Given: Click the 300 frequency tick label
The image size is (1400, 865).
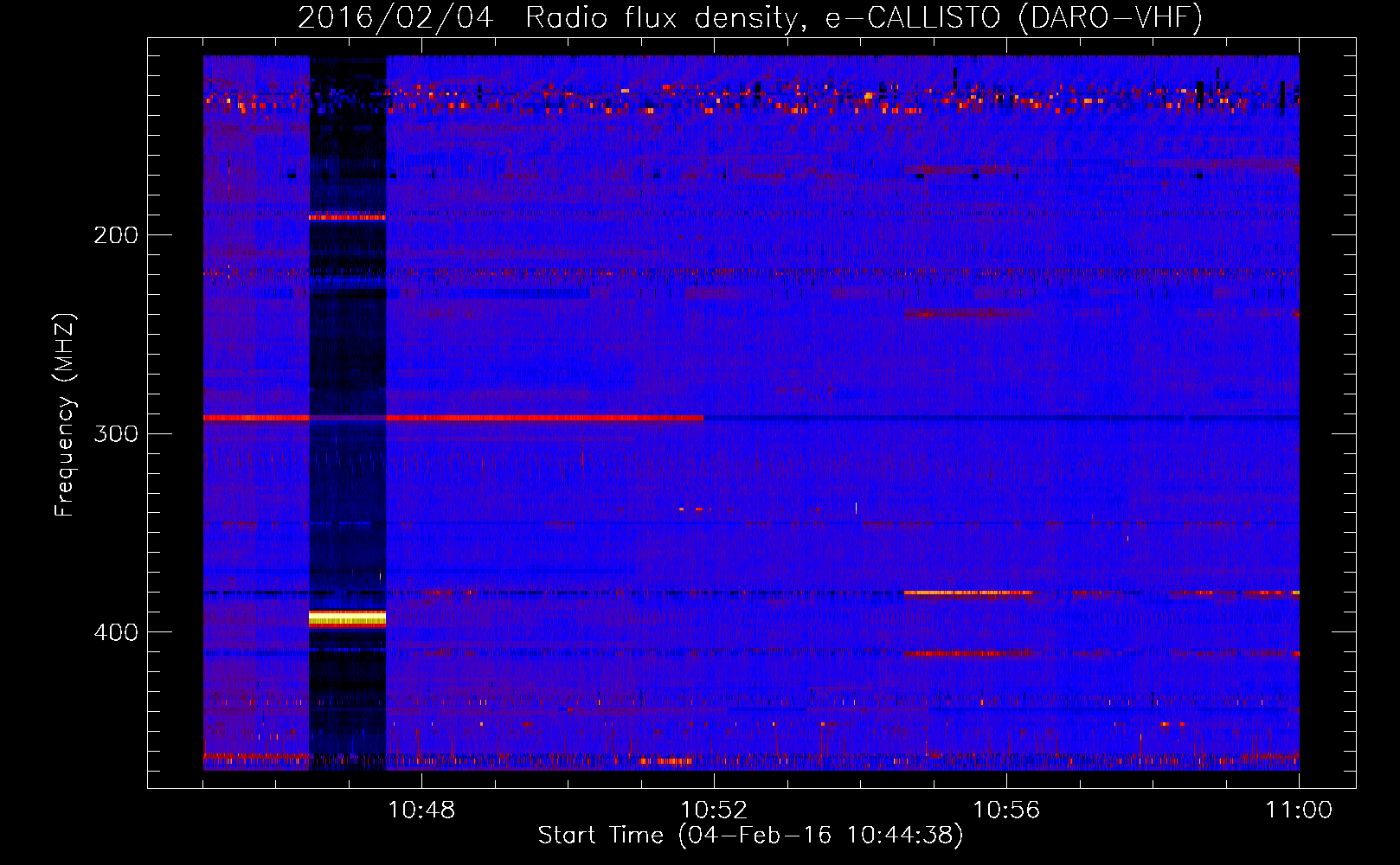Looking at the screenshot, I should 116,433.
